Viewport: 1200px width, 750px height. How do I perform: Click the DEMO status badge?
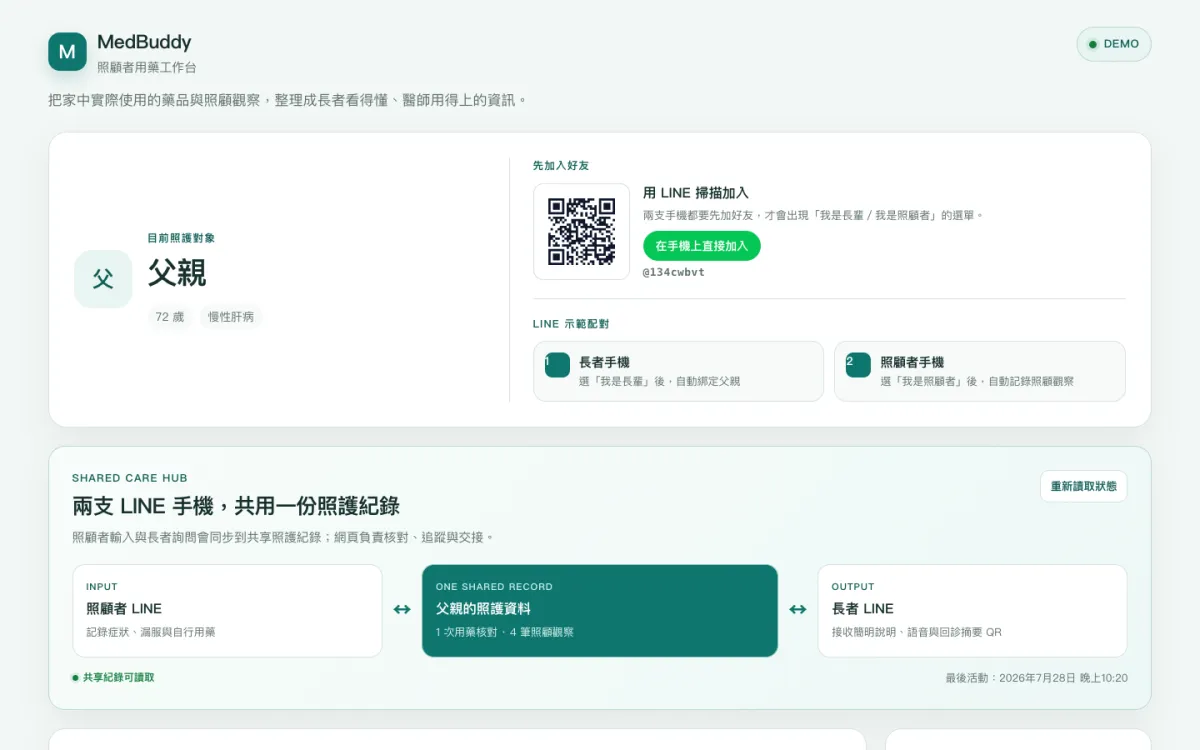point(1114,44)
